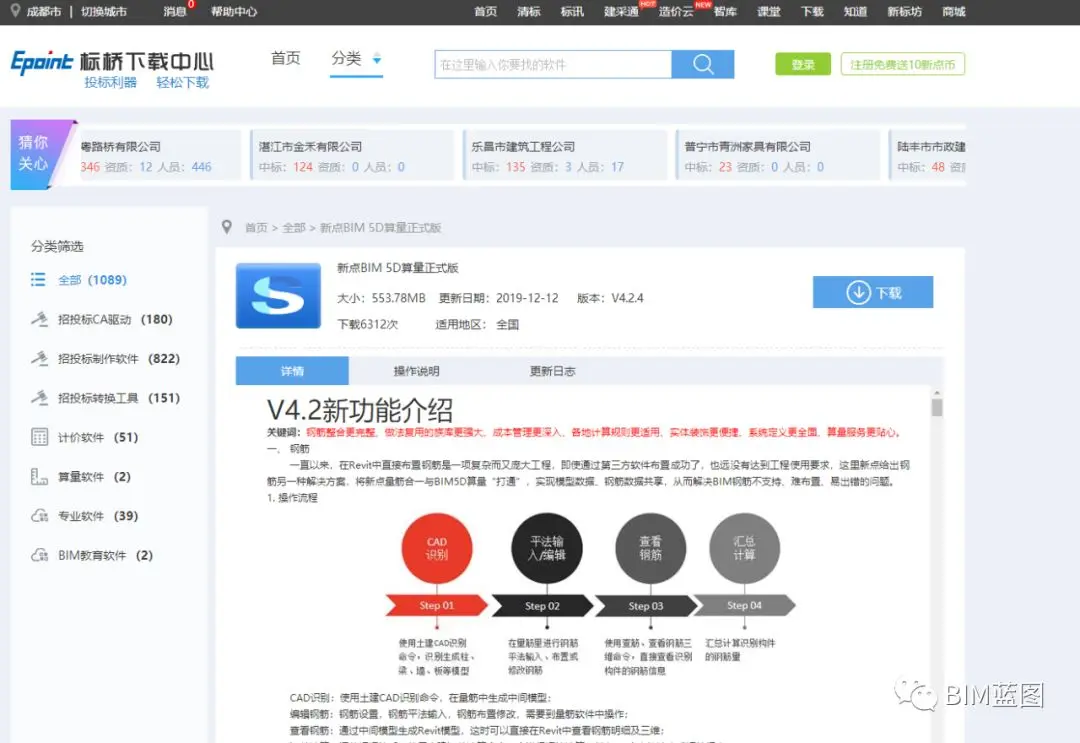Image resolution: width=1080 pixels, height=743 pixels.
Task: Select the 算量软件 (2) category
Action: pyautogui.click(x=94, y=477)
